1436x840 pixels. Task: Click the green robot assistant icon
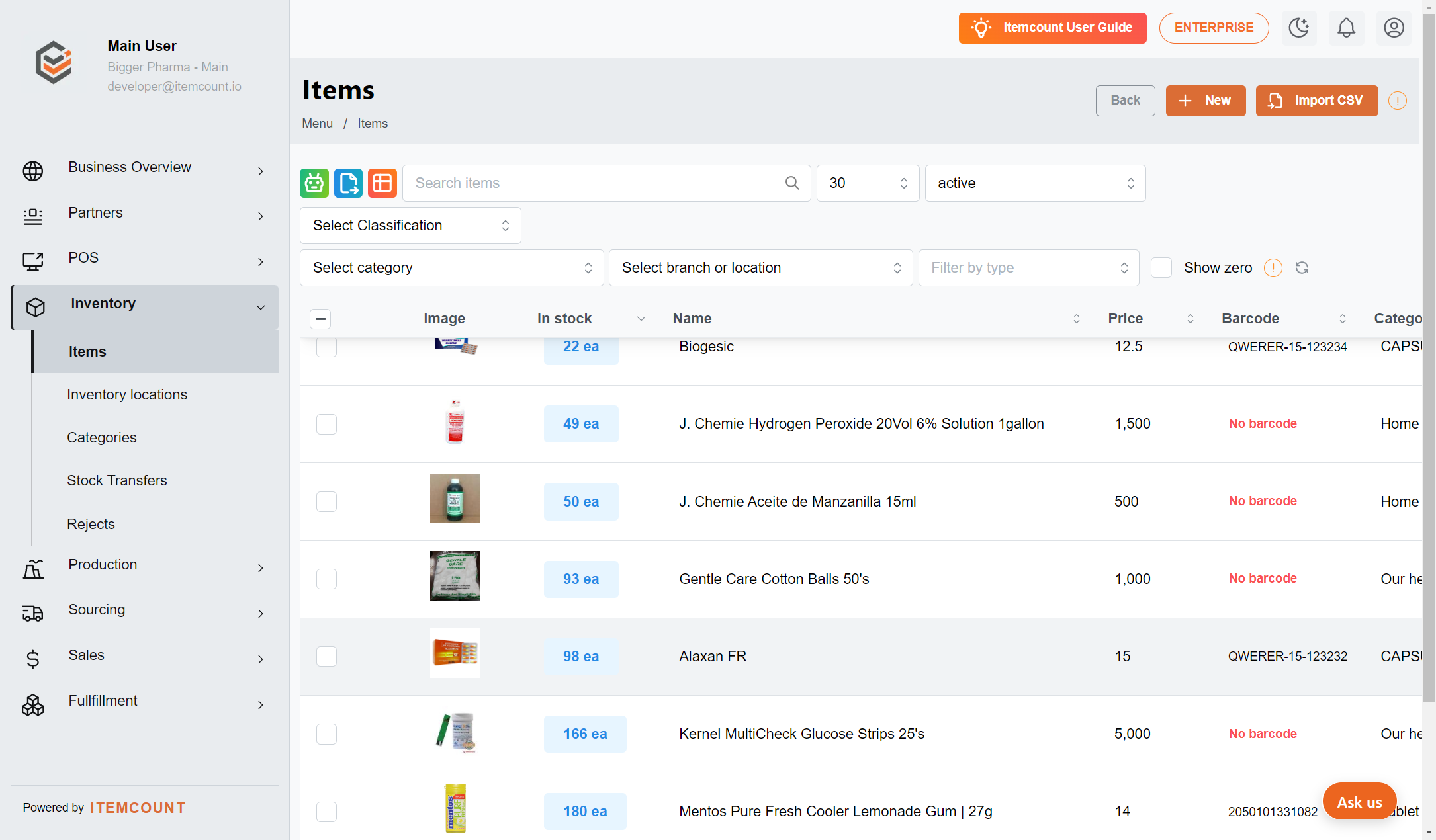click(314, 183)
